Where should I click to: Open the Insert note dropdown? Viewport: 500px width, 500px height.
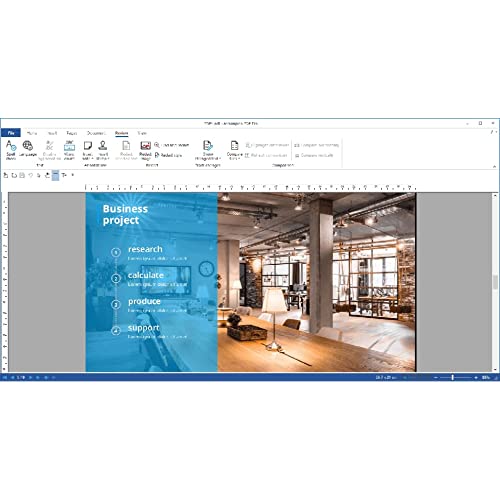click(88, 149)
